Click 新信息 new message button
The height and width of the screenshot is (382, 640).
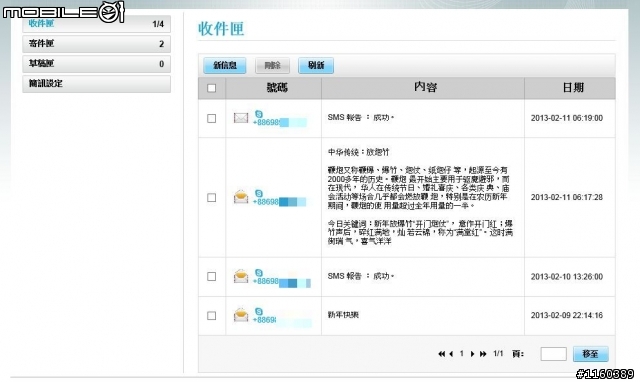point(225,65)
